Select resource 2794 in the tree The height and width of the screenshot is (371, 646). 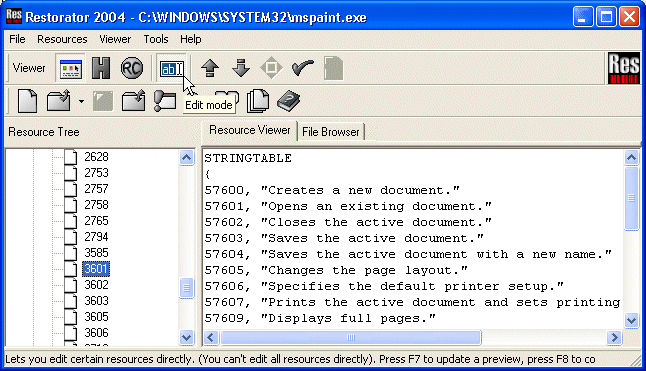click(96, 237)
